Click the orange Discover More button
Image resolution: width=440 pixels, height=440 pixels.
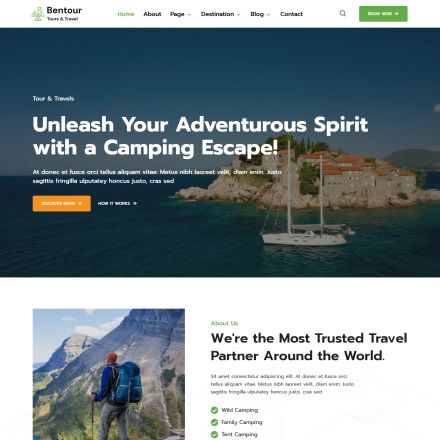point(62,203)
